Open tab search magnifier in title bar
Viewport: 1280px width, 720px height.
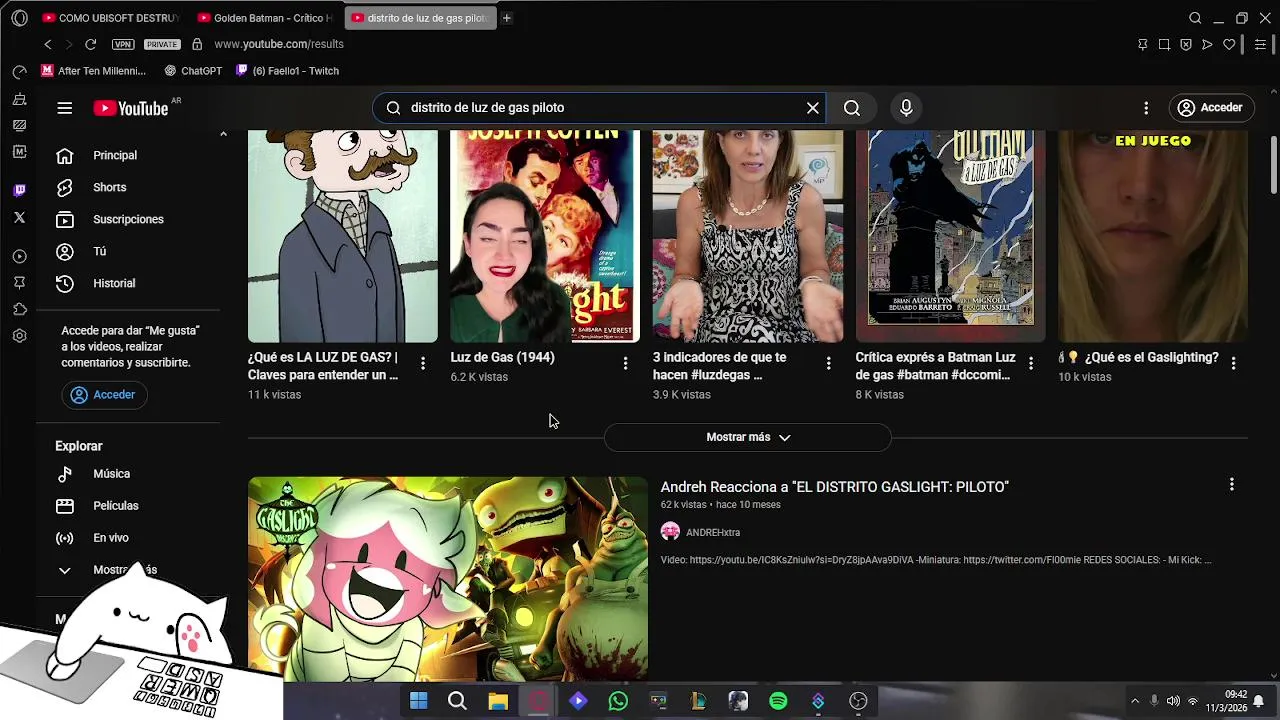pos(1195,18)
